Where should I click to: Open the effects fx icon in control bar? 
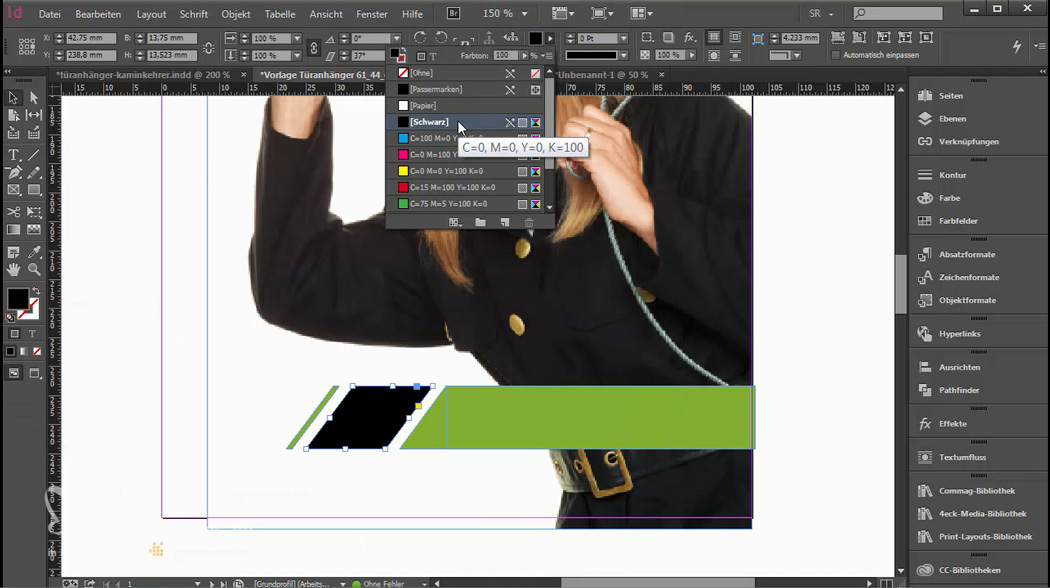689,38
